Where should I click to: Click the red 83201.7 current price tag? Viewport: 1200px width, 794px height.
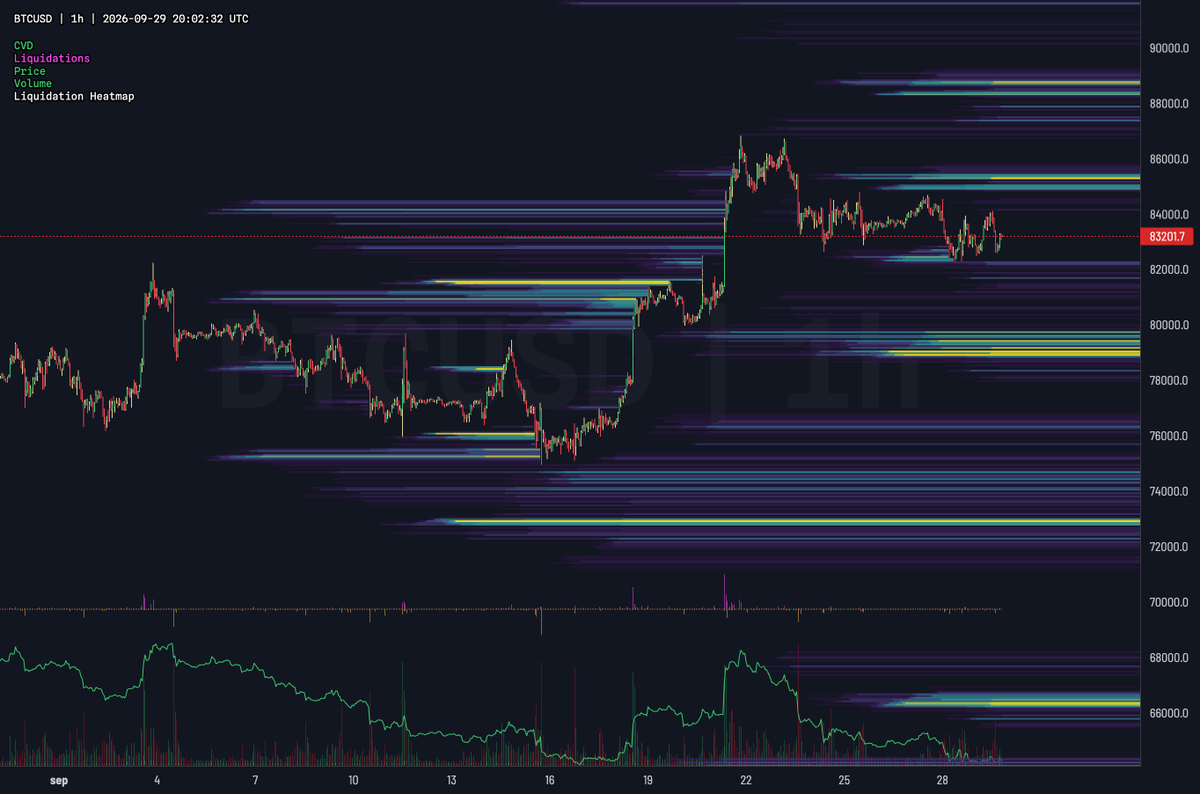click(1168, 237)
